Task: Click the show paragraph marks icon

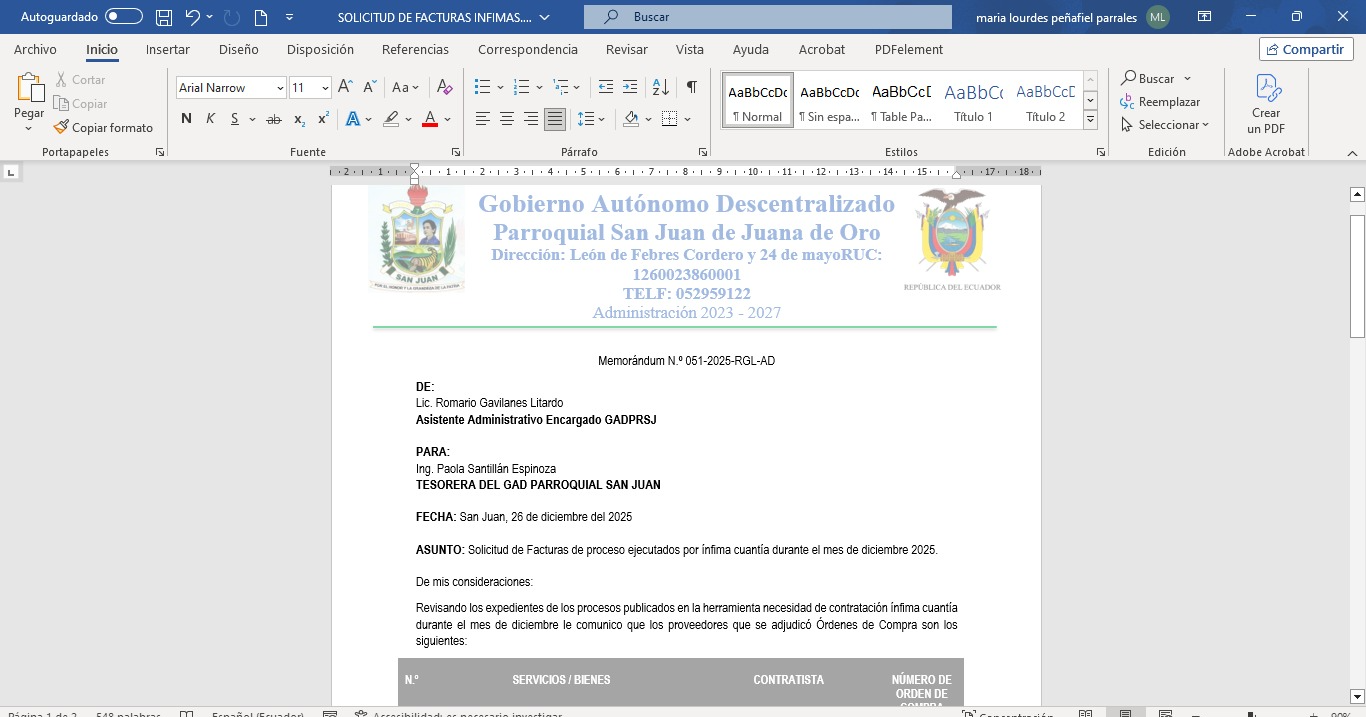Action: pyautogui.click(x=691, y=88)
